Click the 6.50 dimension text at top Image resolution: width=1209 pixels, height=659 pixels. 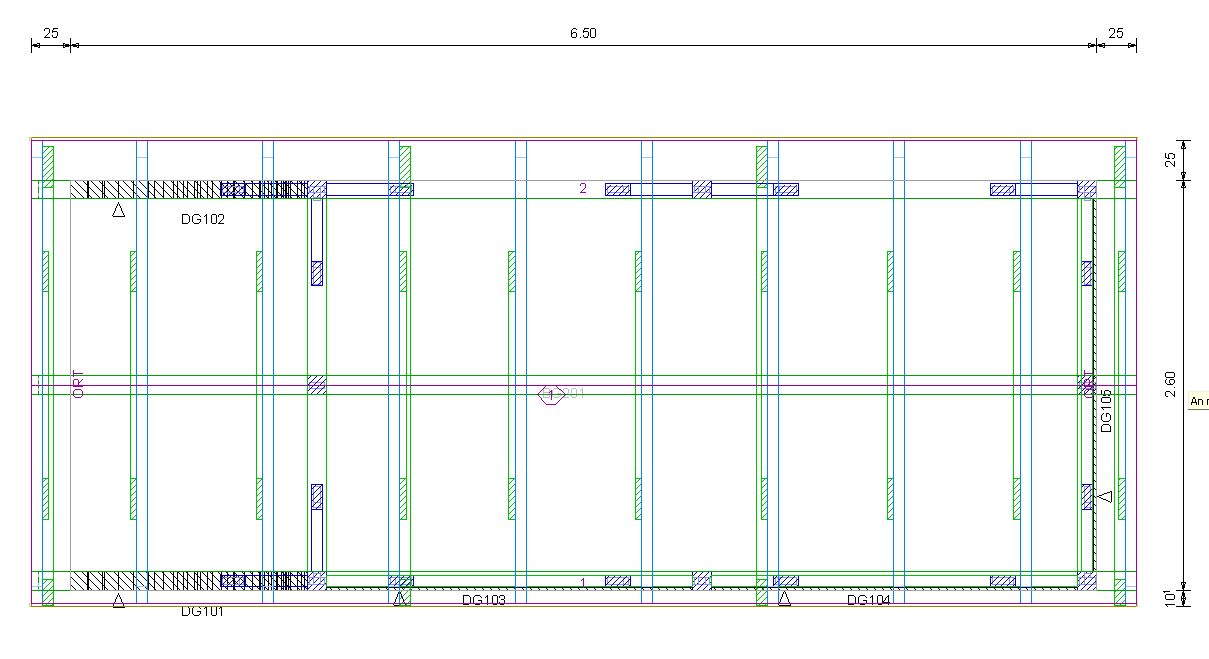pyautogui.click(x=583, y=33)
